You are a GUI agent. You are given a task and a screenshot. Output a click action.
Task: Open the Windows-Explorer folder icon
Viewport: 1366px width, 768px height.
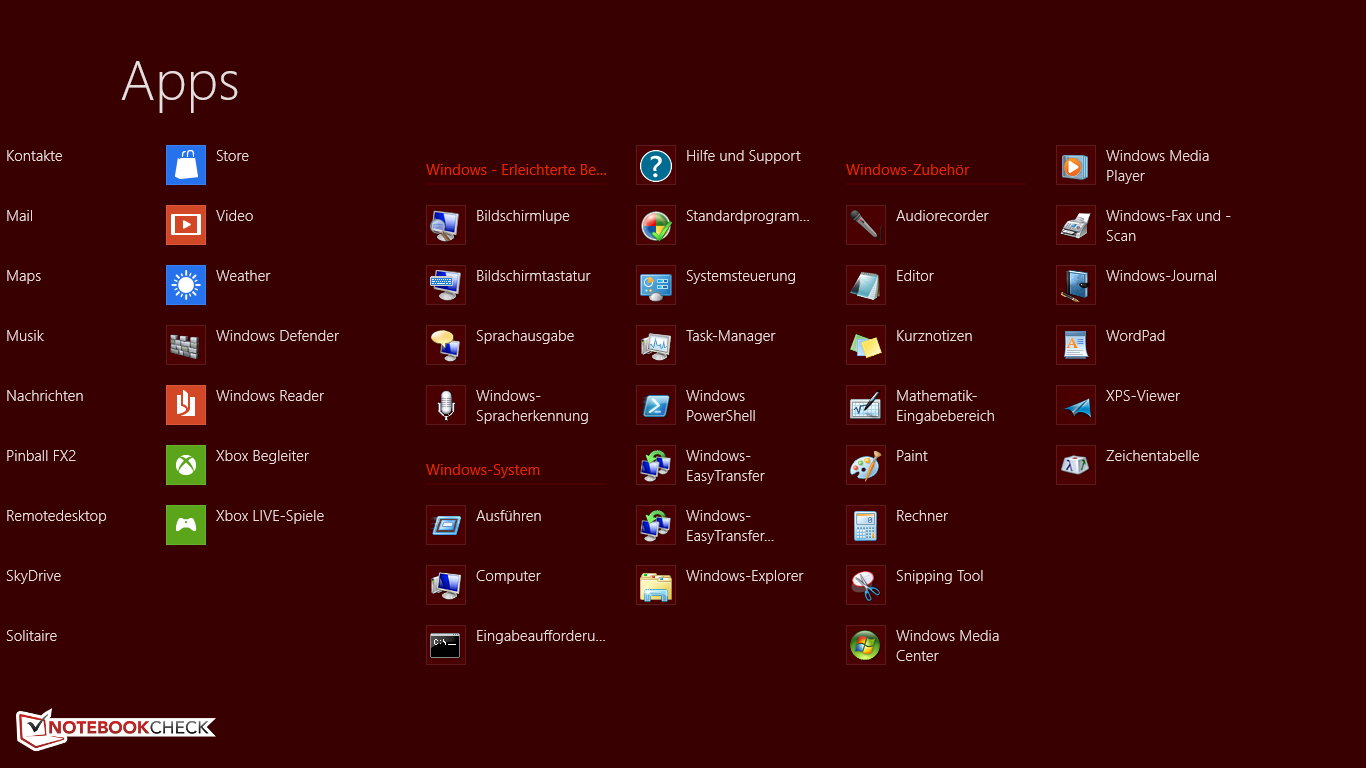pos(656,585)
